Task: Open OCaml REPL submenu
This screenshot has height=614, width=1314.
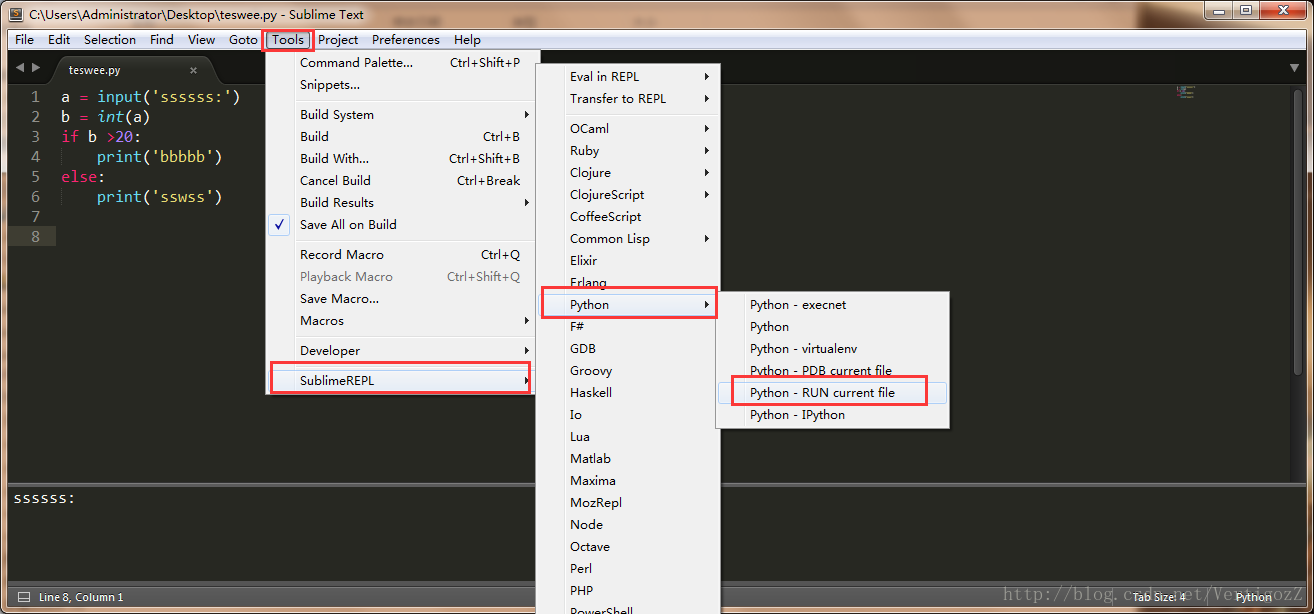Action: pos(629,129)
